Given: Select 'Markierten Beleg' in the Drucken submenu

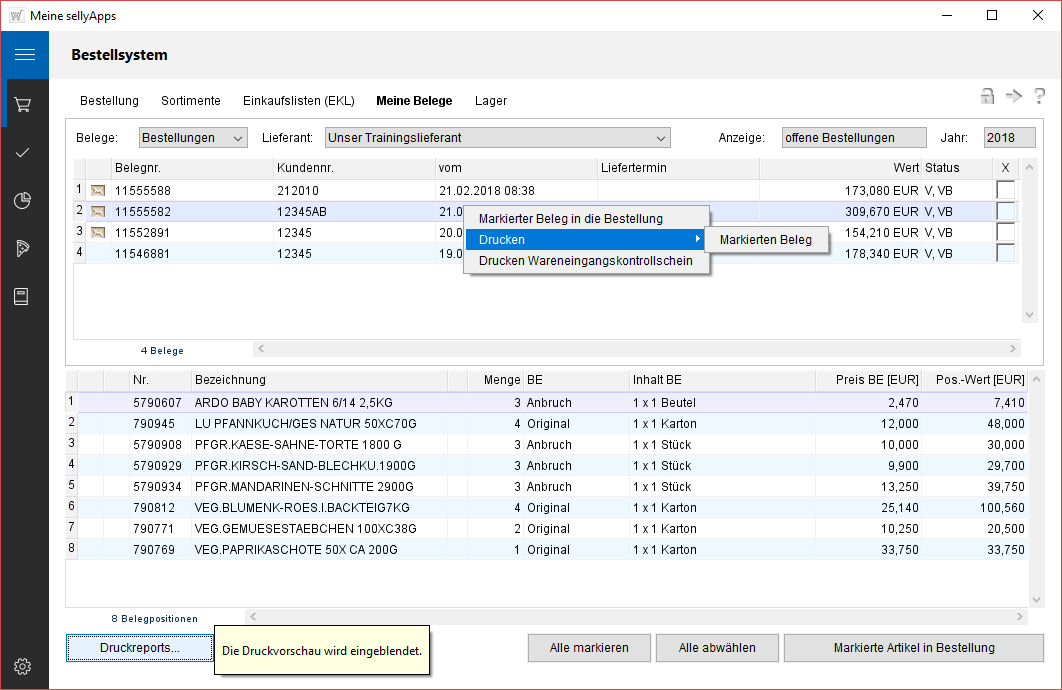Looking at the screenshot, I should pyautogui.click(x=766, y=240).
